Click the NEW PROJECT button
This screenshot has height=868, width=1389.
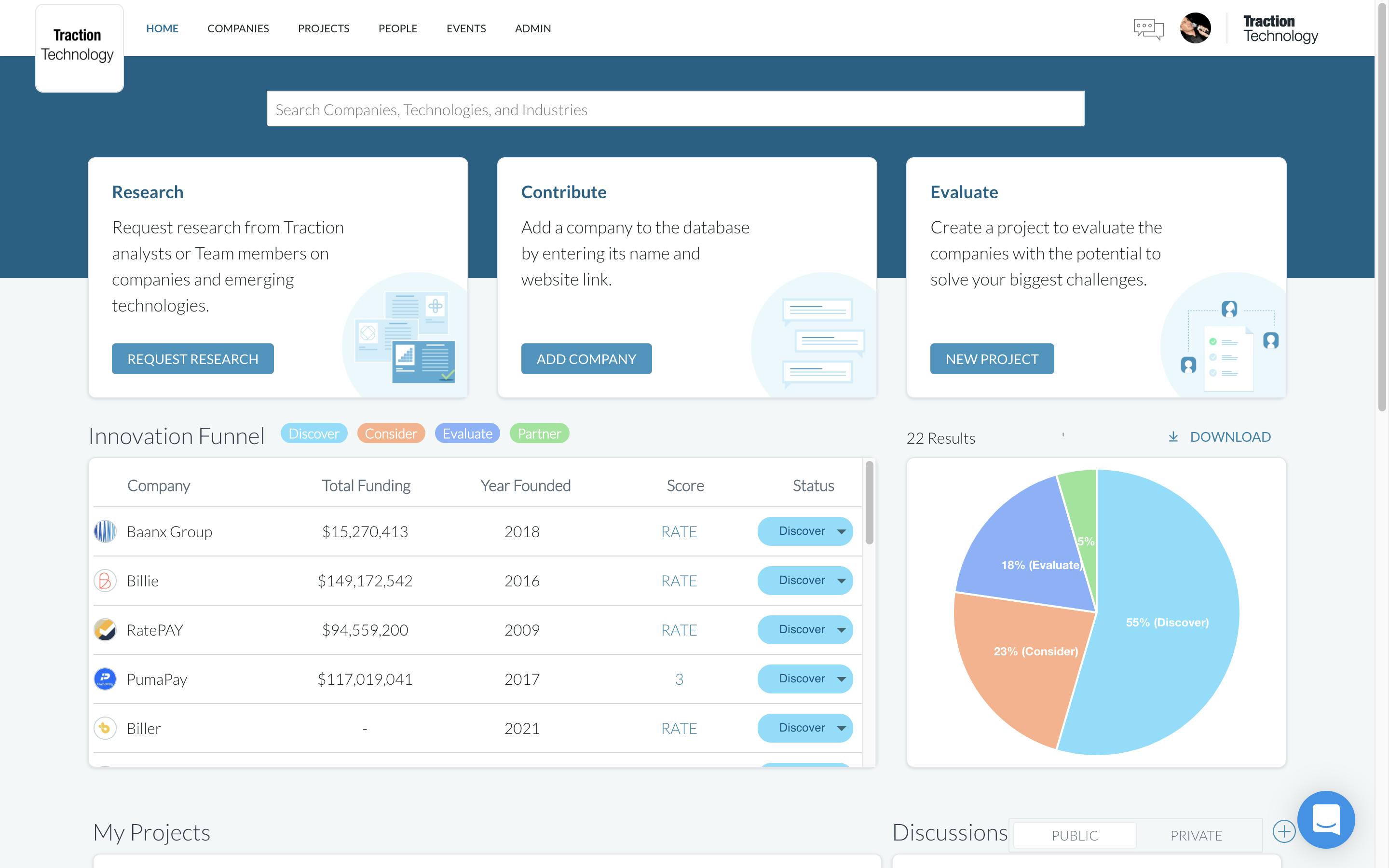992,358
